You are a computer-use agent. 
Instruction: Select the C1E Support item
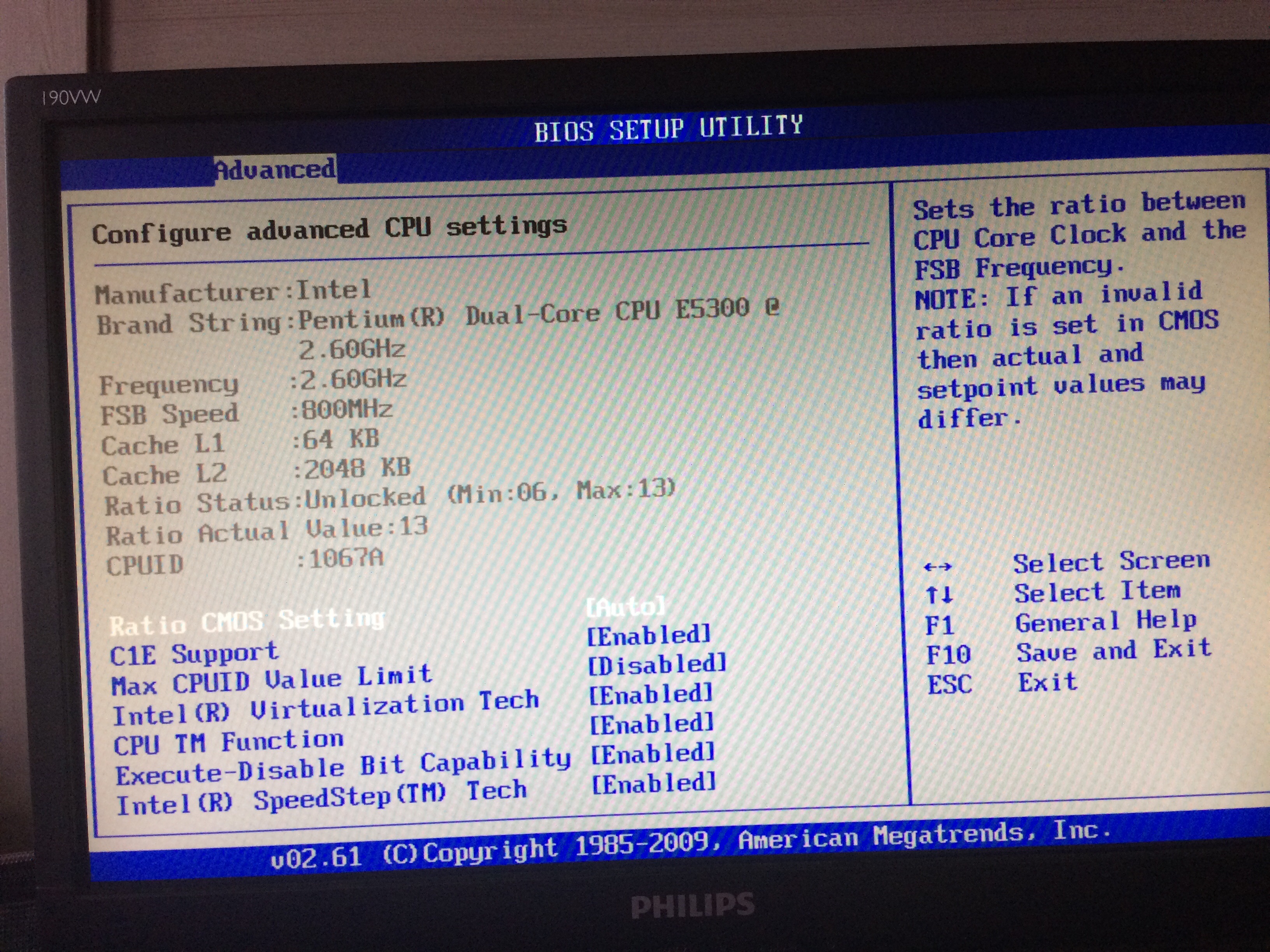(194, 654)
